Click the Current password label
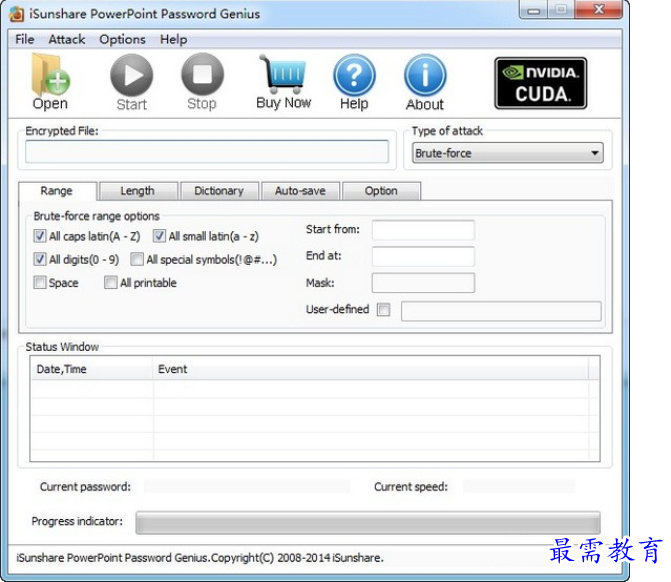This screenshot has width=671, height=582. [85, 487]
